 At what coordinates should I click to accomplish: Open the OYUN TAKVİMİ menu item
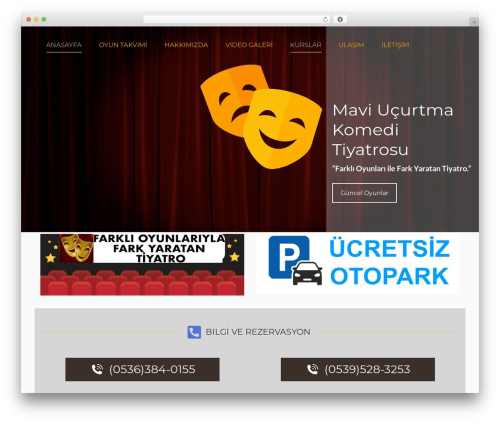[123, 45]
